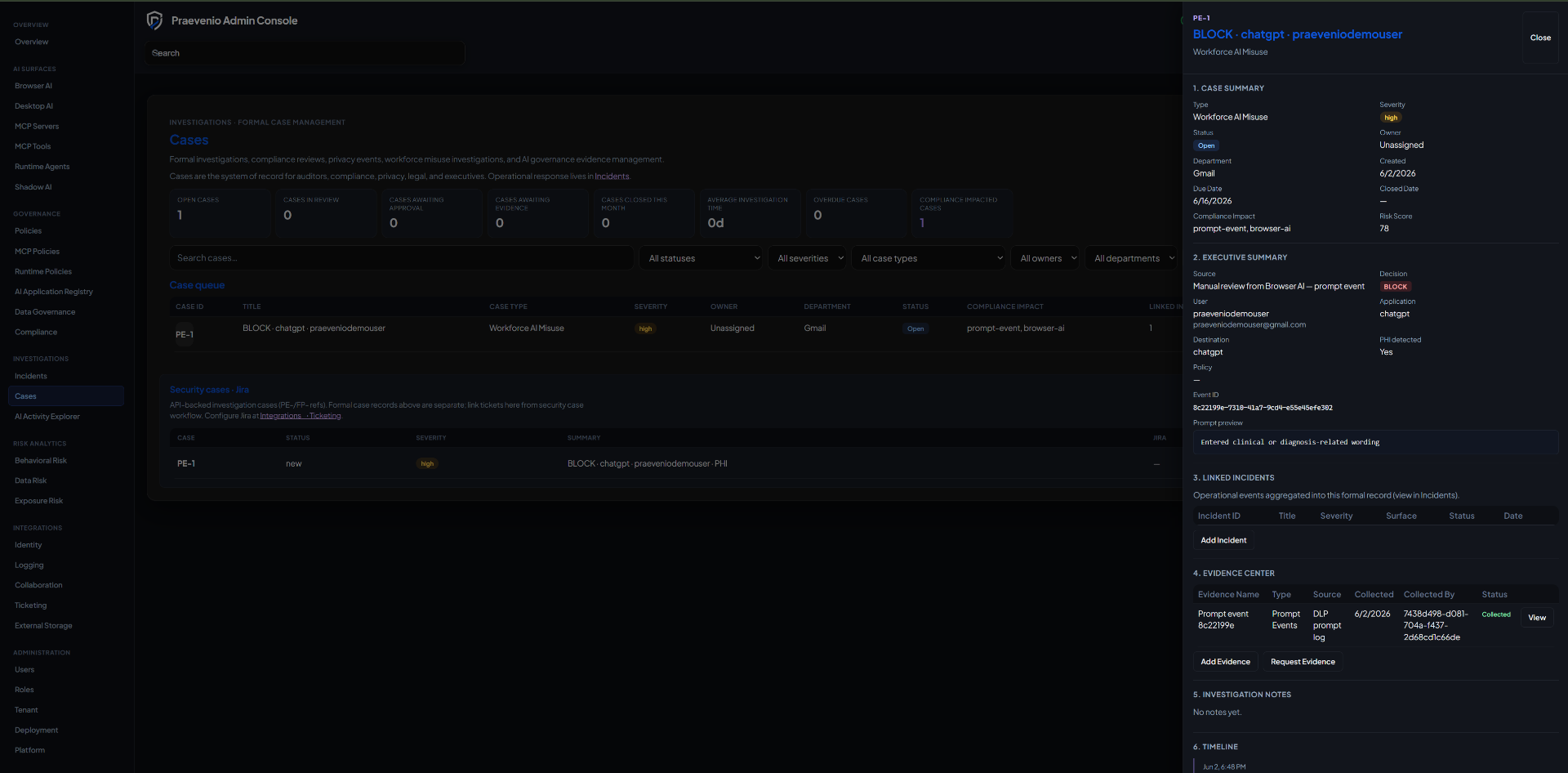Open Compliance in the sidebar

click(36, 333)
